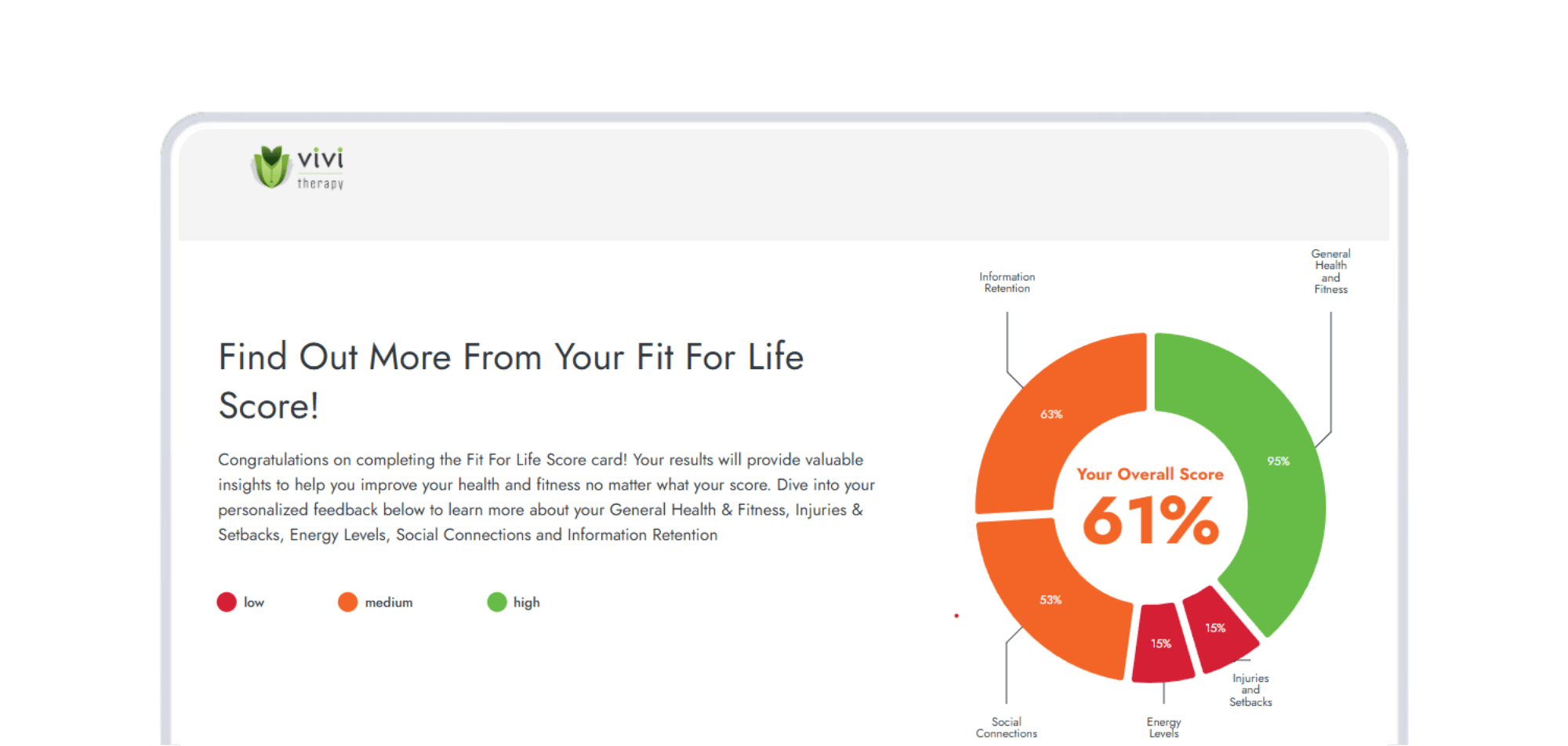
Task: Click the Social Connections chart label
Action: coord(1007,727)
